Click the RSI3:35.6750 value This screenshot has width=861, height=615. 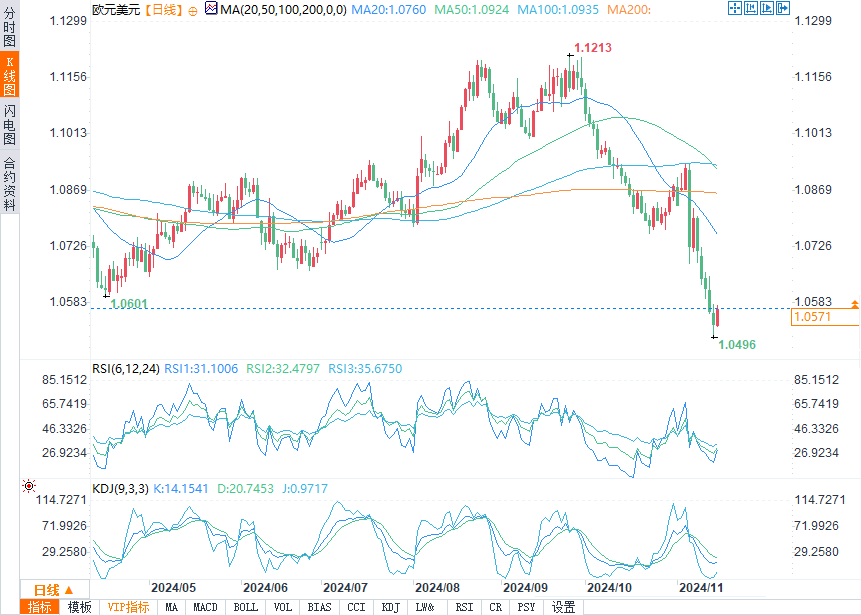365,368
